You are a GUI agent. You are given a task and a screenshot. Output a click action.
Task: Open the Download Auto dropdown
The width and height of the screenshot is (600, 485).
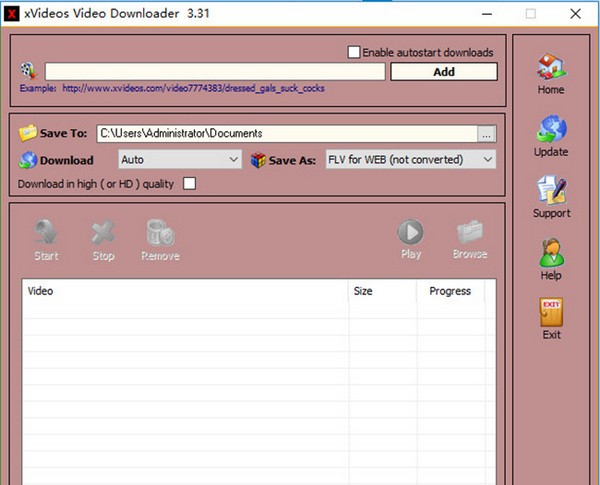180,159
